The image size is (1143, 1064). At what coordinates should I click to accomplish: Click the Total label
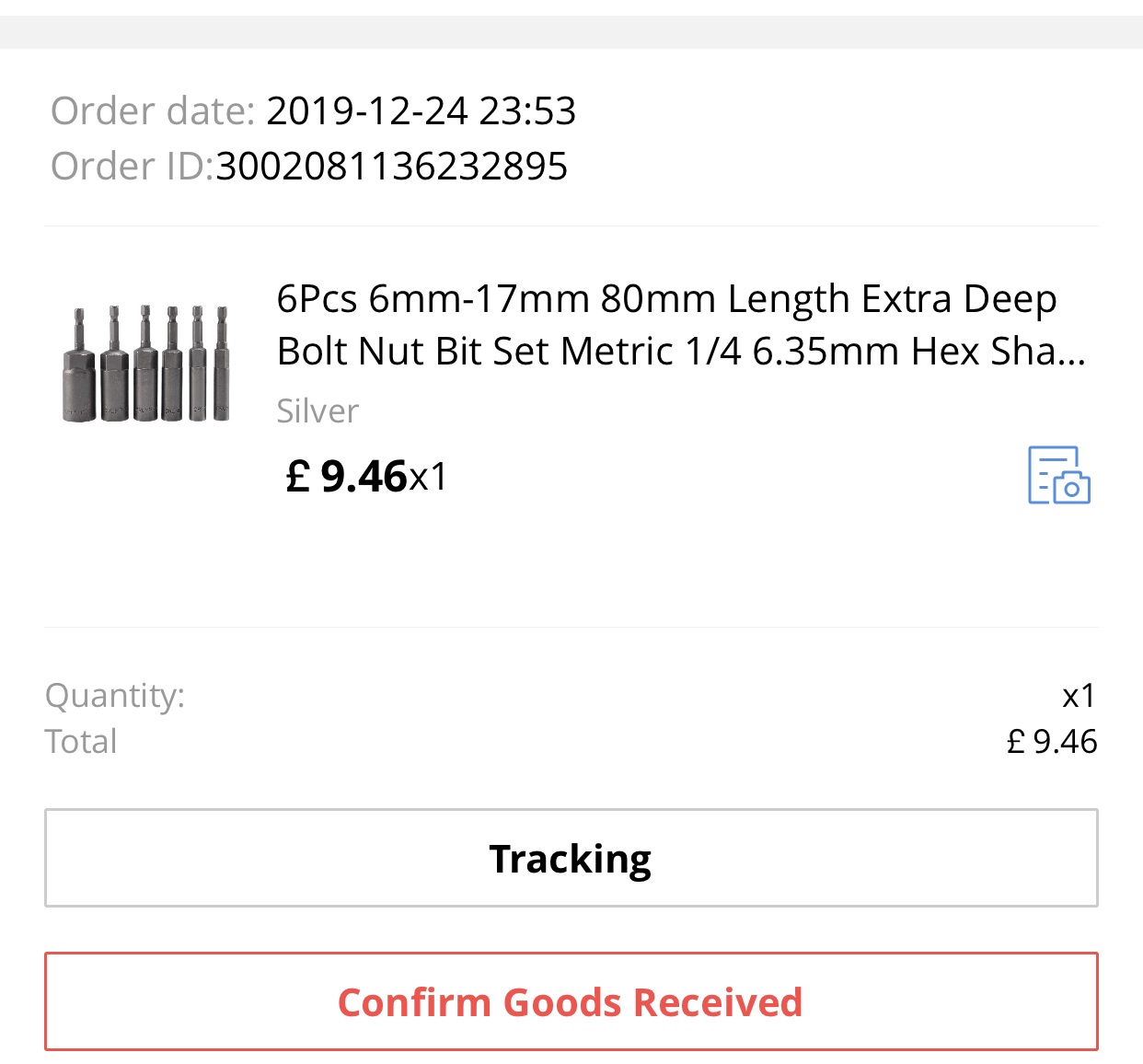(81, 741)
